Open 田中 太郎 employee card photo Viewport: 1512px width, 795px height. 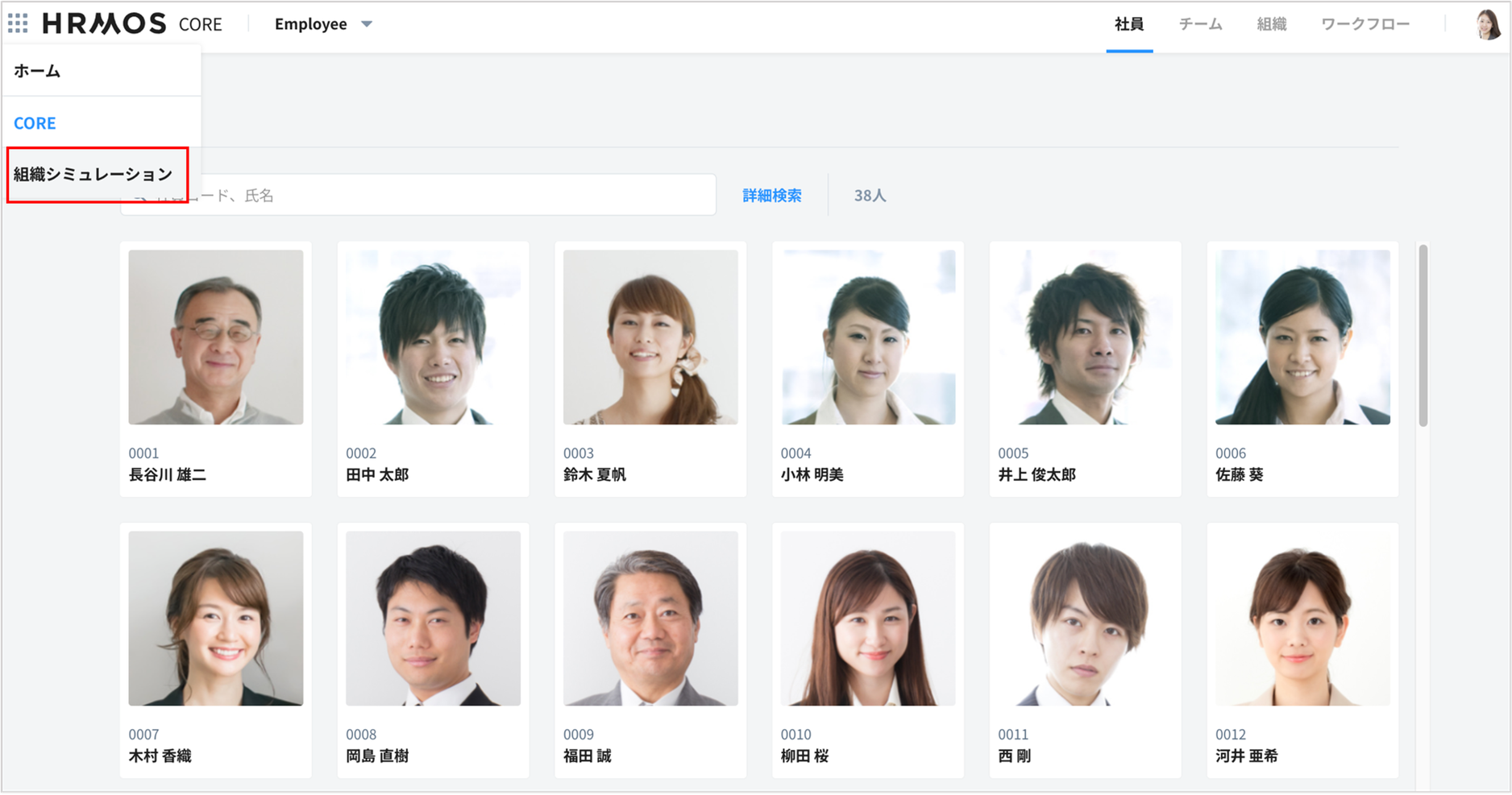tap(433, 337)
